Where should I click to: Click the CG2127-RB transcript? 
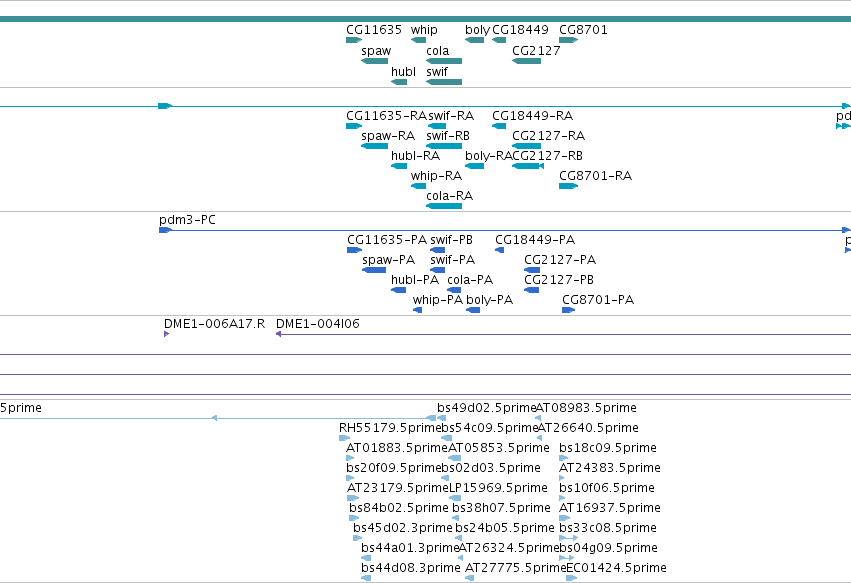point(528,166)
